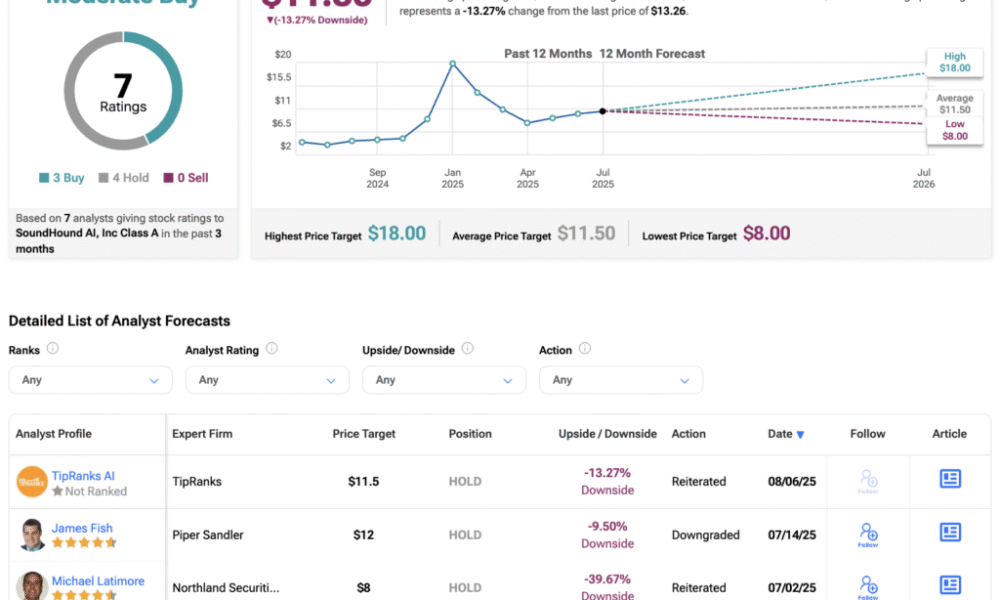Viewport: 1000px width, 600px height.
Task: Click the Average $11.50 forecast label
Action: tap(954, 104)
